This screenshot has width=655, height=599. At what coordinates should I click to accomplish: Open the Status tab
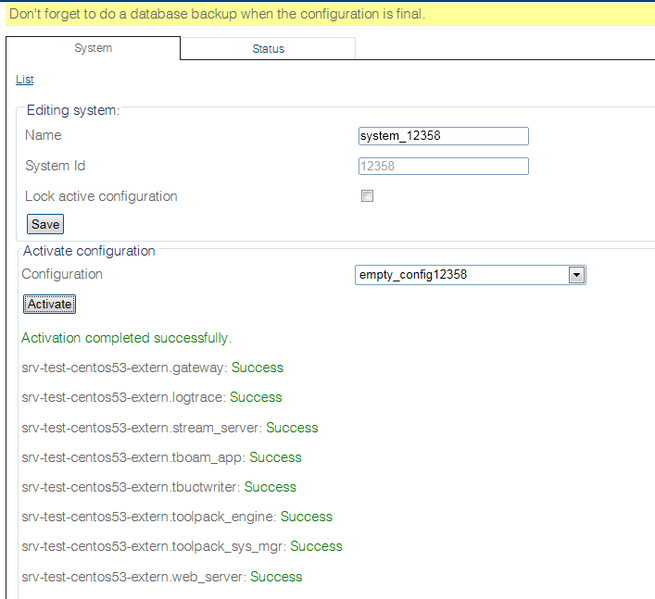(268, 49)
